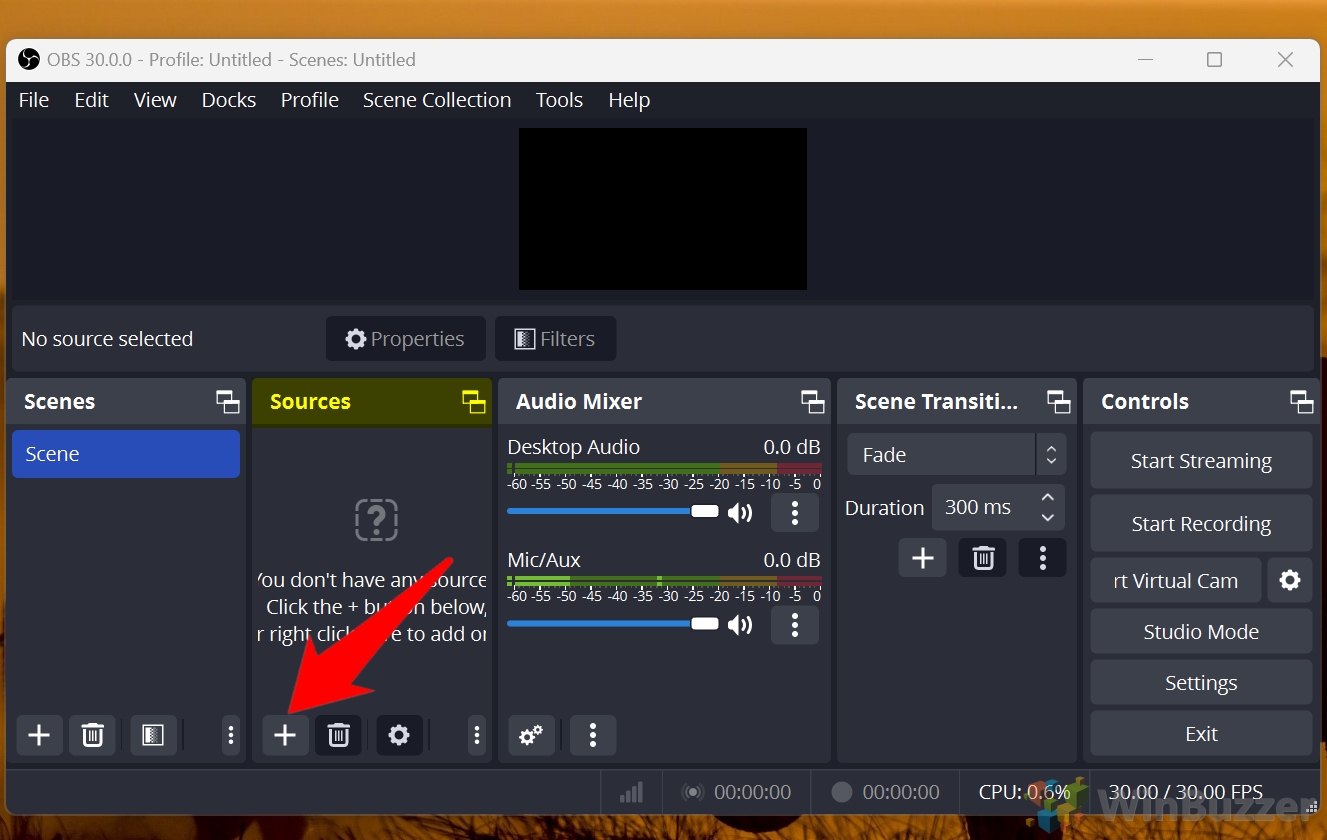Click Start Streaming button
This screenshot has height=840, width=1327.
tap(1201, 461)
